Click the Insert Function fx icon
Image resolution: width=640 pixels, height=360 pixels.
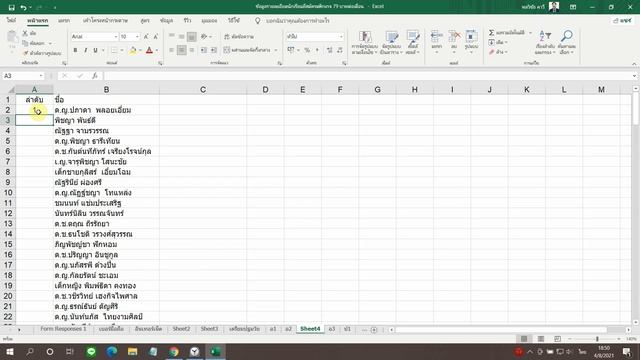pos(95,76)
